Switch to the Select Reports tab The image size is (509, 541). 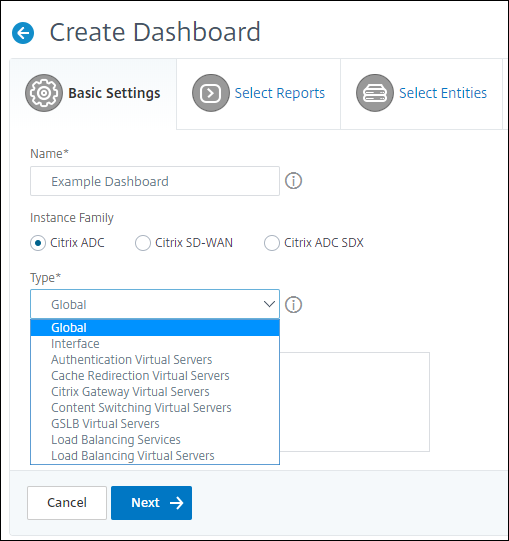[x=258, y=94]
